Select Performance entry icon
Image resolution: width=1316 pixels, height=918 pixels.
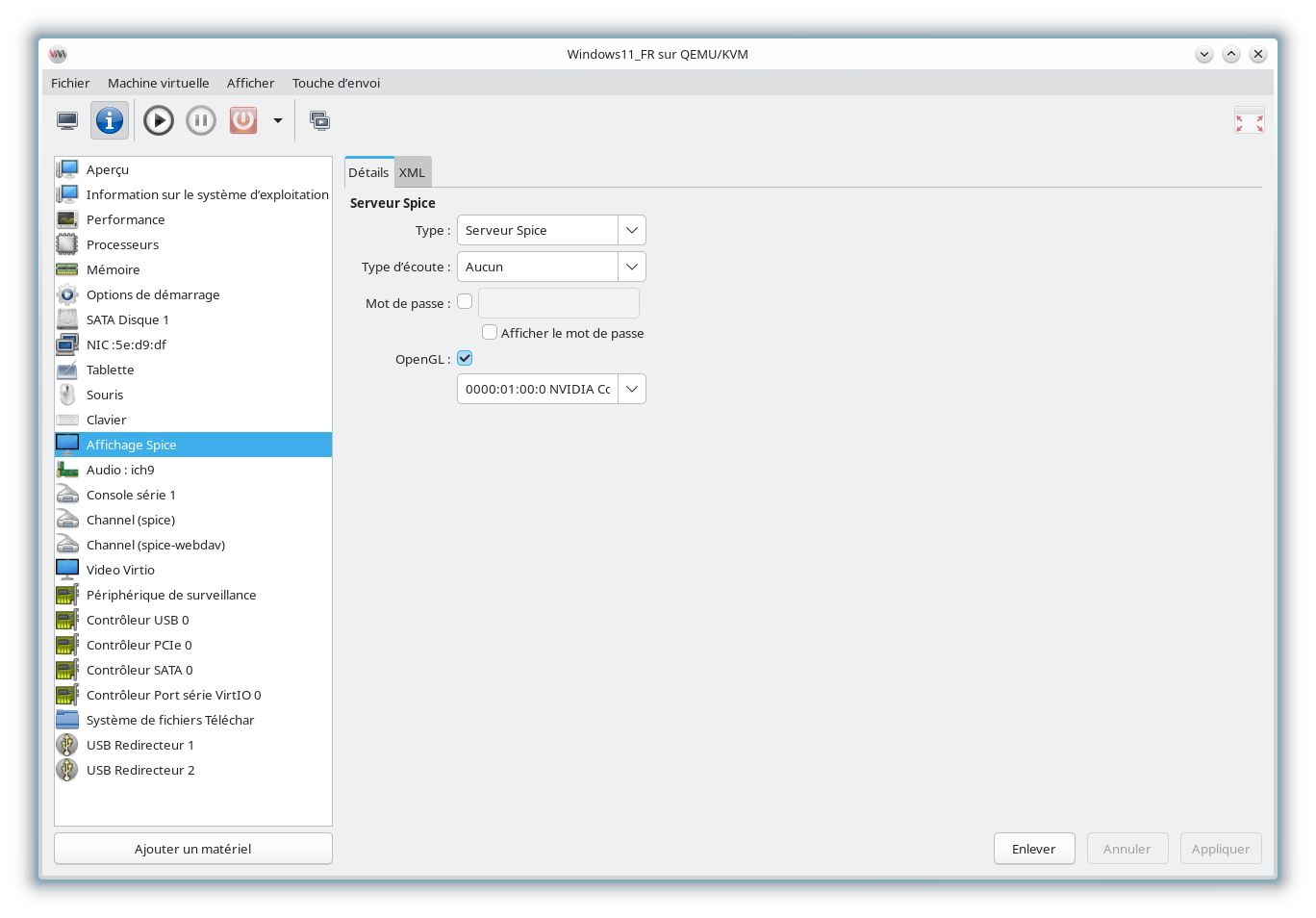click(67, 219)
